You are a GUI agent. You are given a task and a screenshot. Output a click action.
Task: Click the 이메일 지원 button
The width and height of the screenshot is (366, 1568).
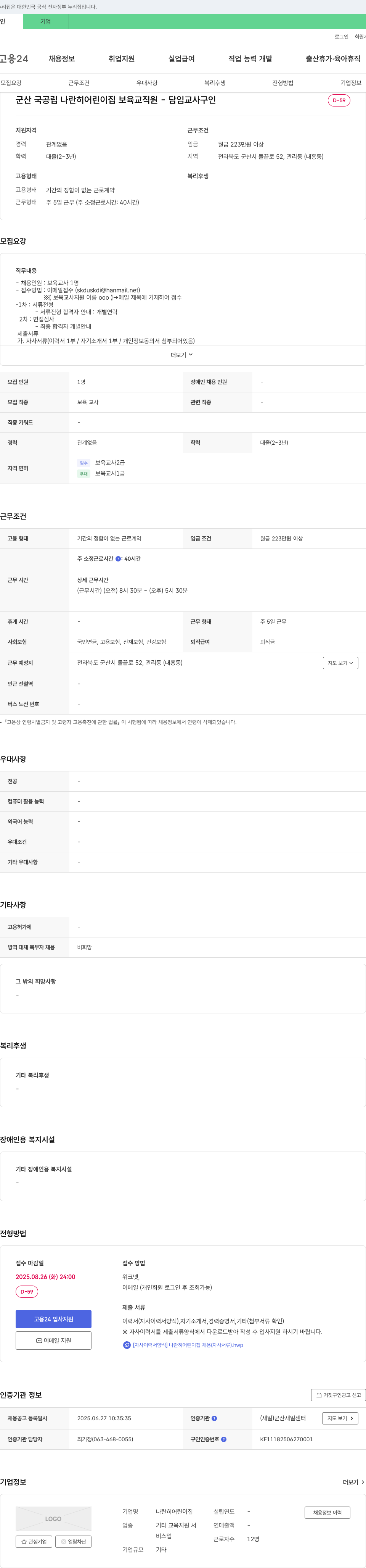tap(53, 1341)
